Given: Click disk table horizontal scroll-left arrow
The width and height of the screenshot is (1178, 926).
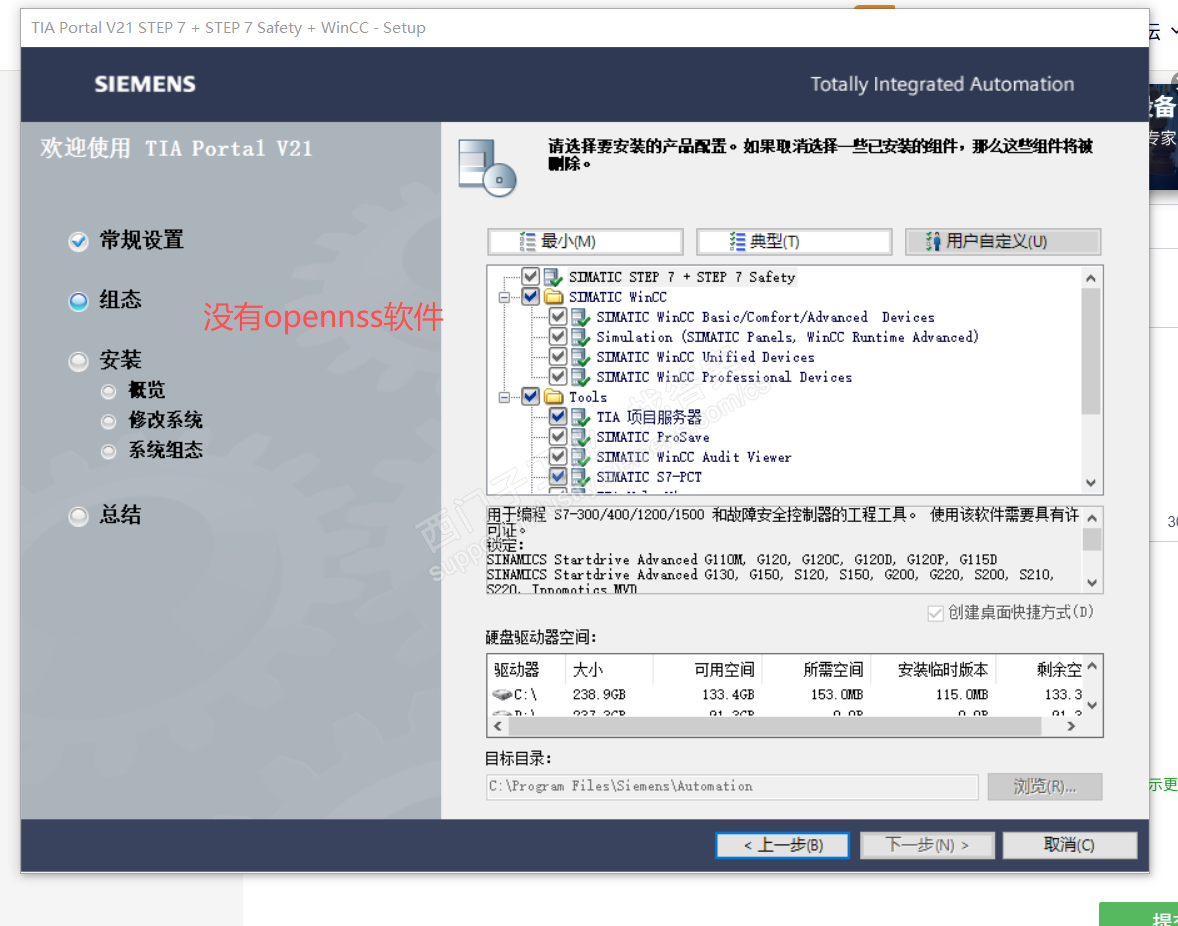Looking at the screenshot, I should [497, 726].
